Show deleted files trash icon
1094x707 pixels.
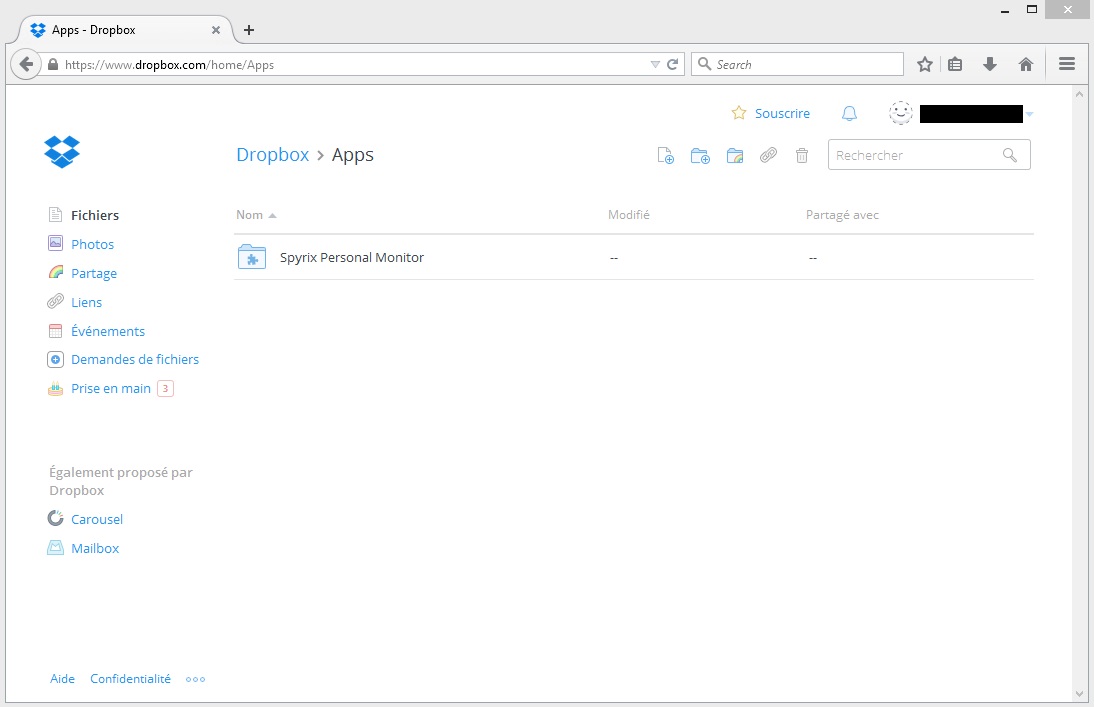(x=802, y=155)
